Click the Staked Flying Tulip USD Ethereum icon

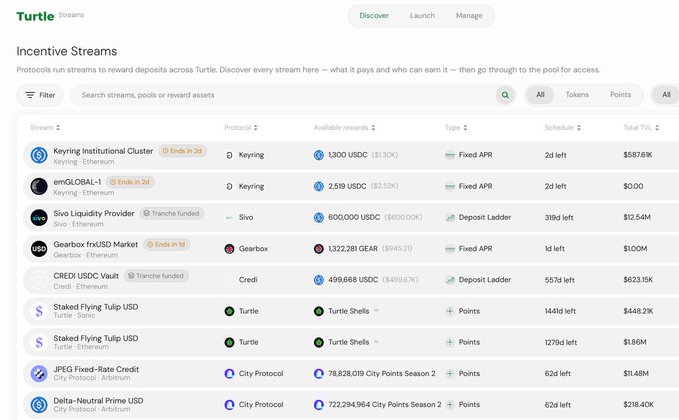pos(39,342)
